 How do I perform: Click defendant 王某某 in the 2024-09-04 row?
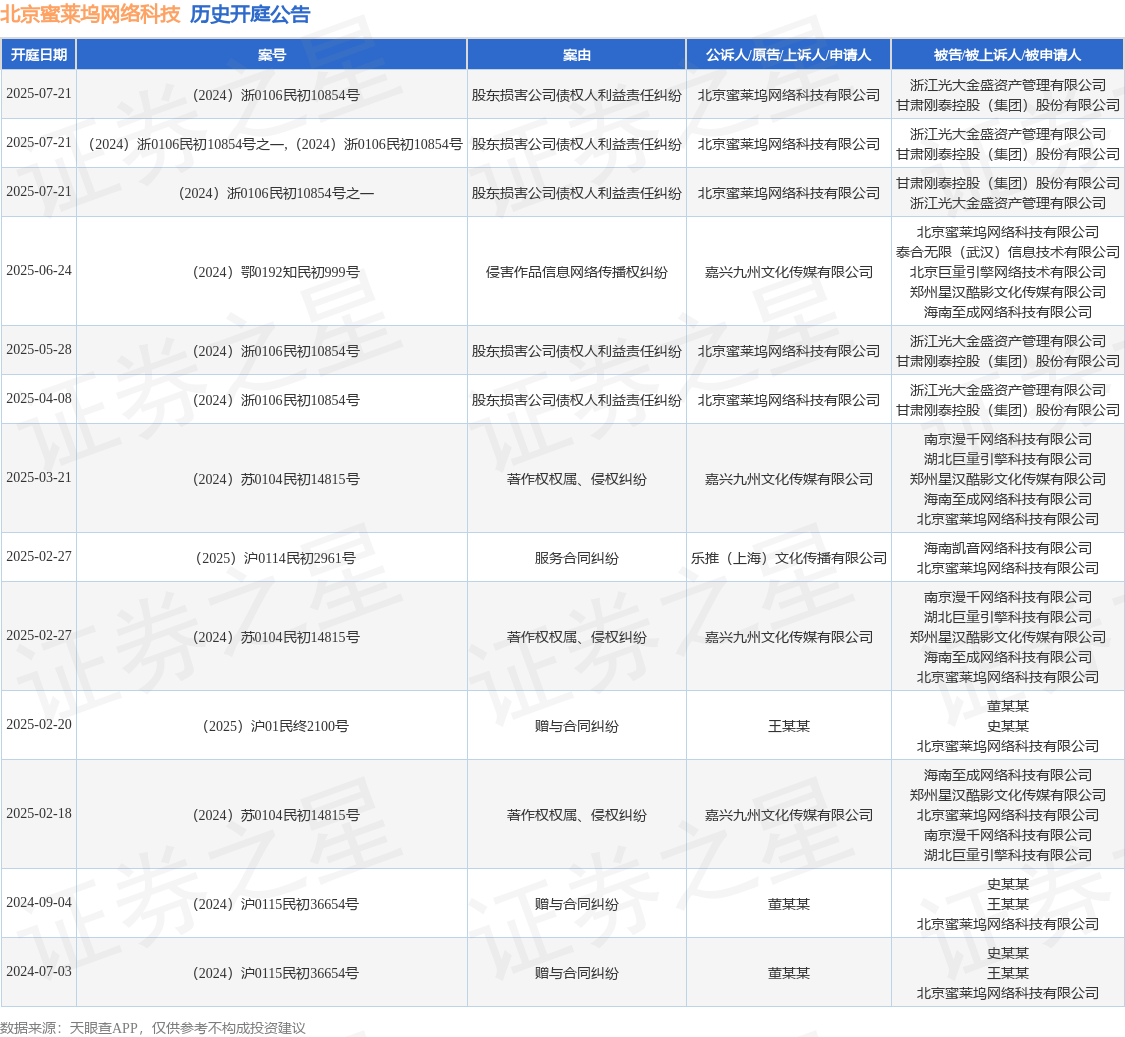(1007, 904)
